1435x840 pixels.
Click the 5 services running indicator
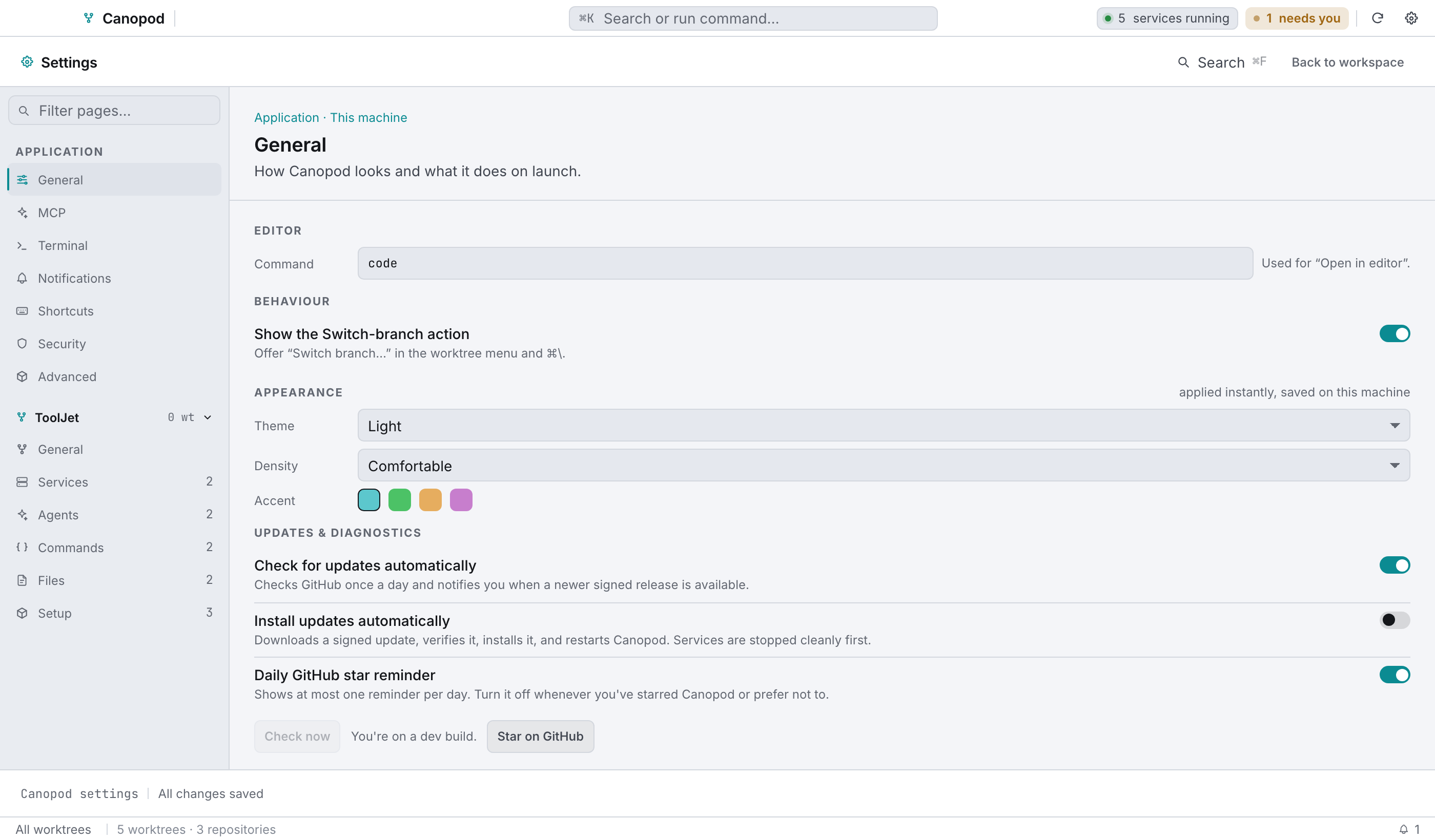pos(1167,18)
